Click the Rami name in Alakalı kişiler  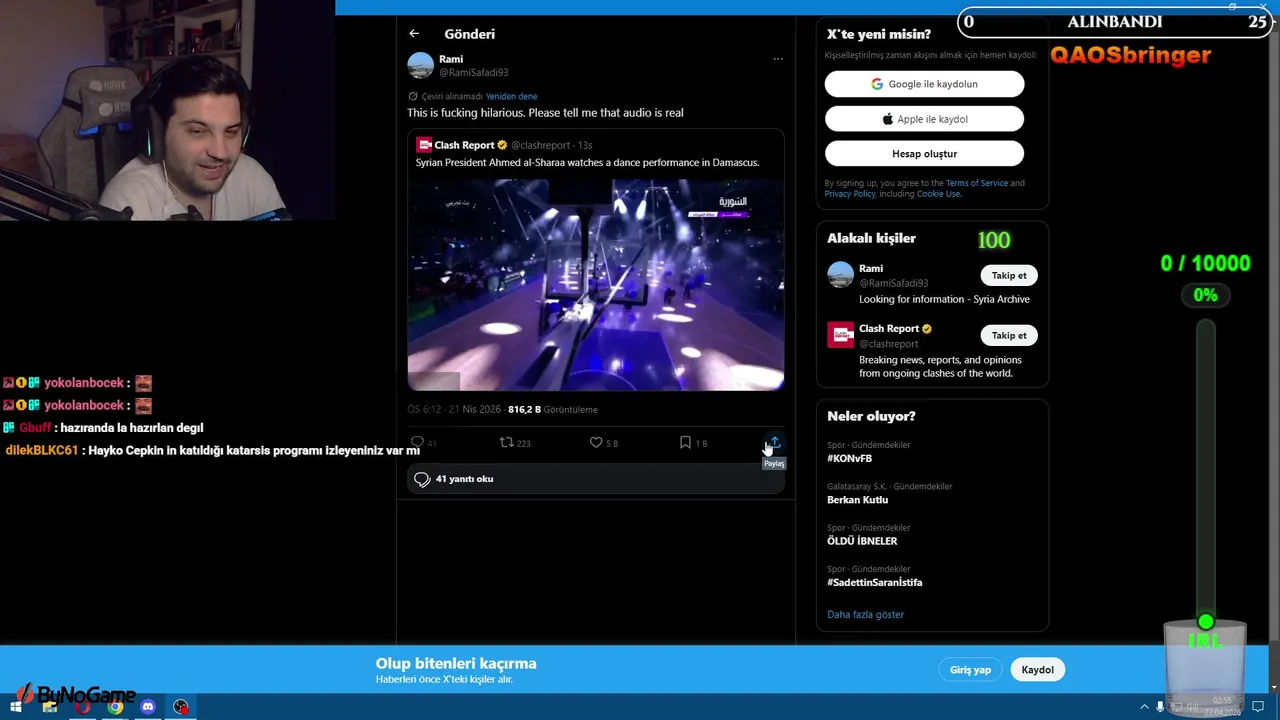coord(871,269)
